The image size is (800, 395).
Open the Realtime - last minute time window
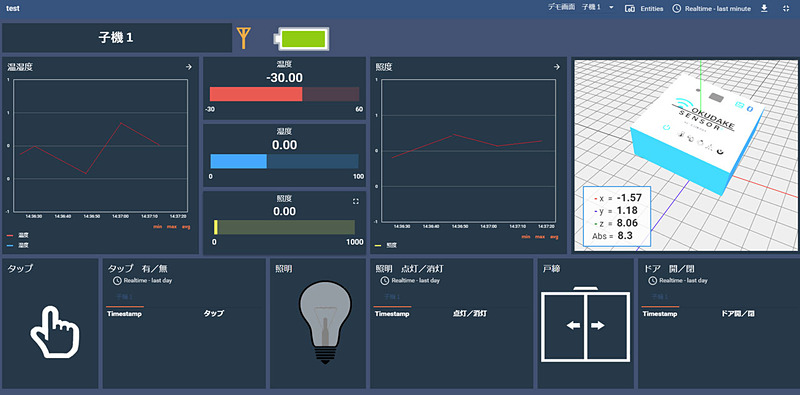711,9
